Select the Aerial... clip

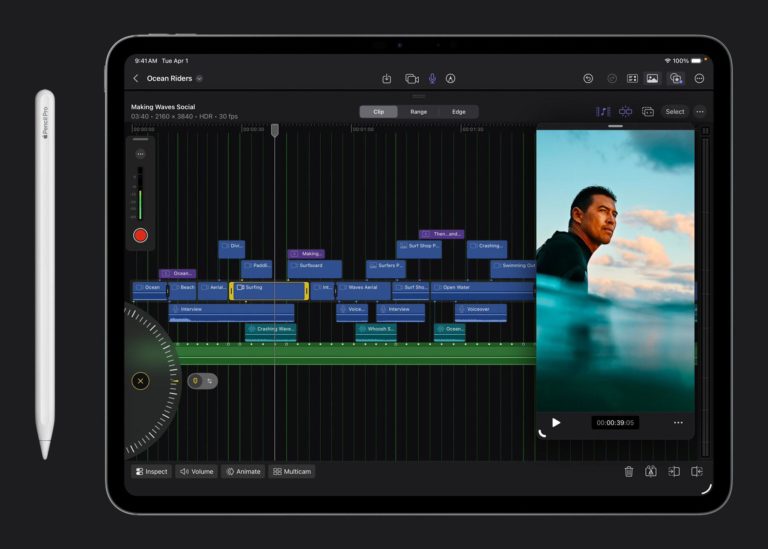[213, 291]
